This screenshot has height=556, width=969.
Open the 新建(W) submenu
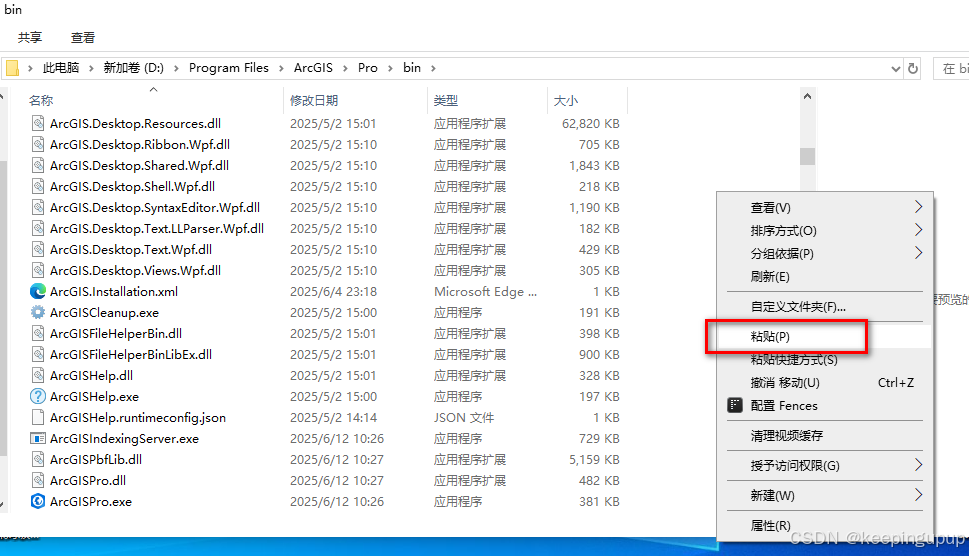(x=824, y=495)
